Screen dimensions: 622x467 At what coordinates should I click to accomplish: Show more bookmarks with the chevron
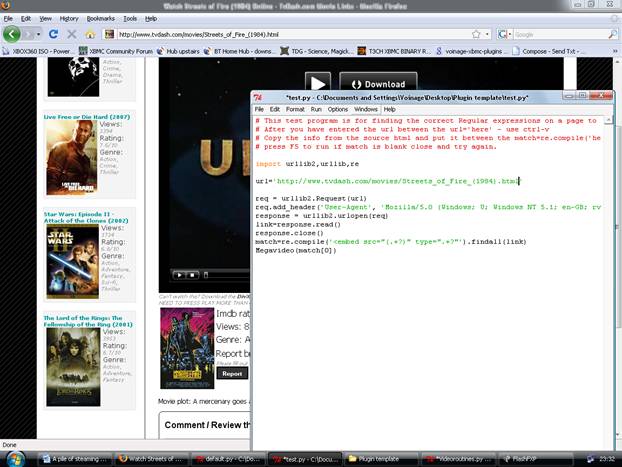pos(615,51)
